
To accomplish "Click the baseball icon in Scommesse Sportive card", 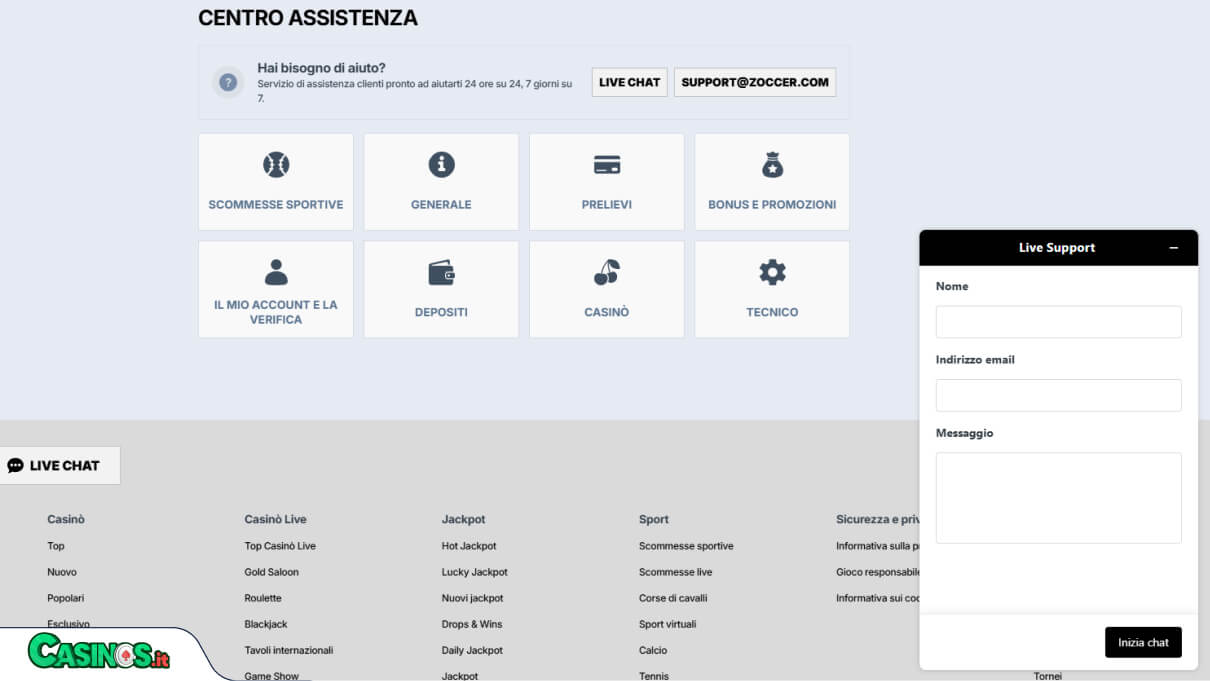I will [x=276, y=164].
